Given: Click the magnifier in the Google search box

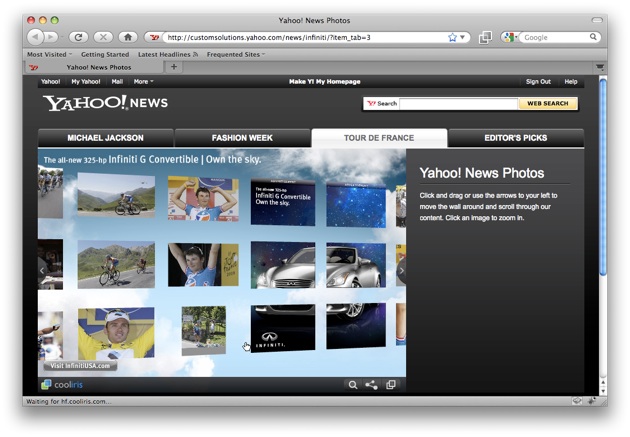Looking at the screenshot, I should 593,37.
